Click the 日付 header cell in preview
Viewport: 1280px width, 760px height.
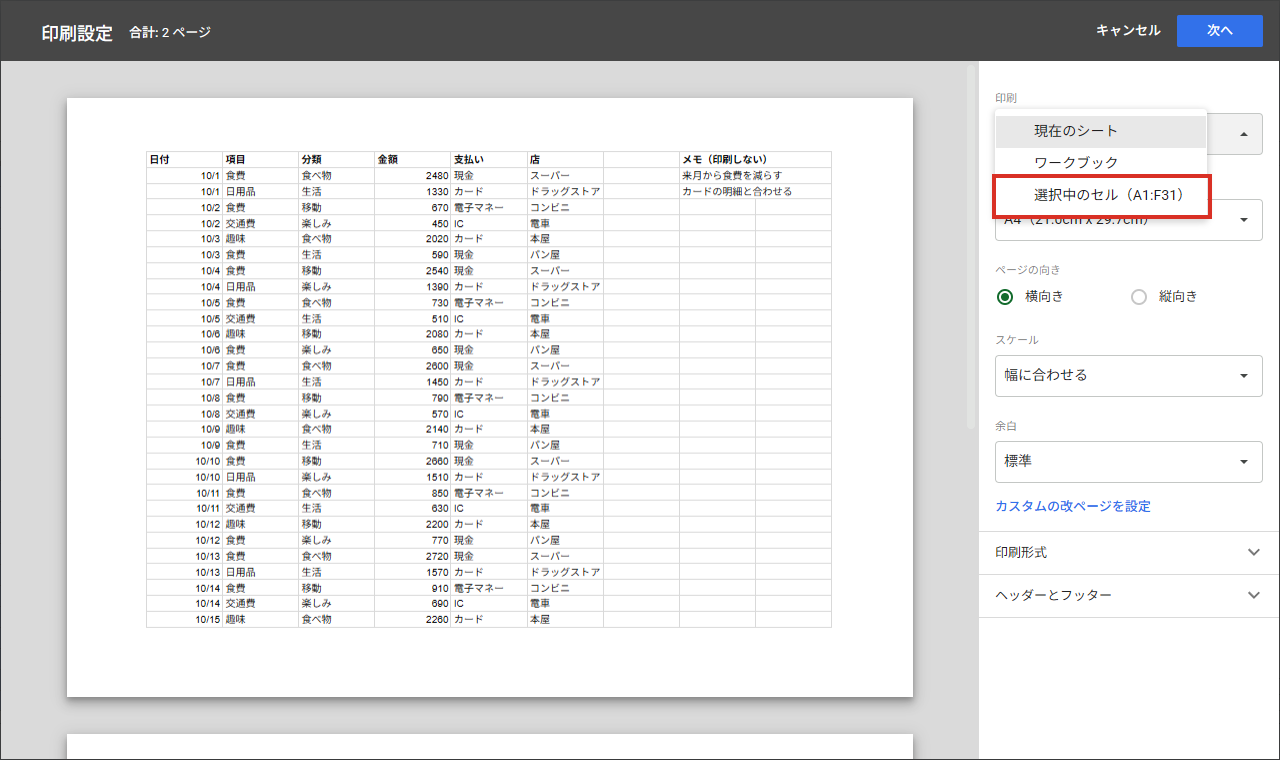click(x=184, y=159)
